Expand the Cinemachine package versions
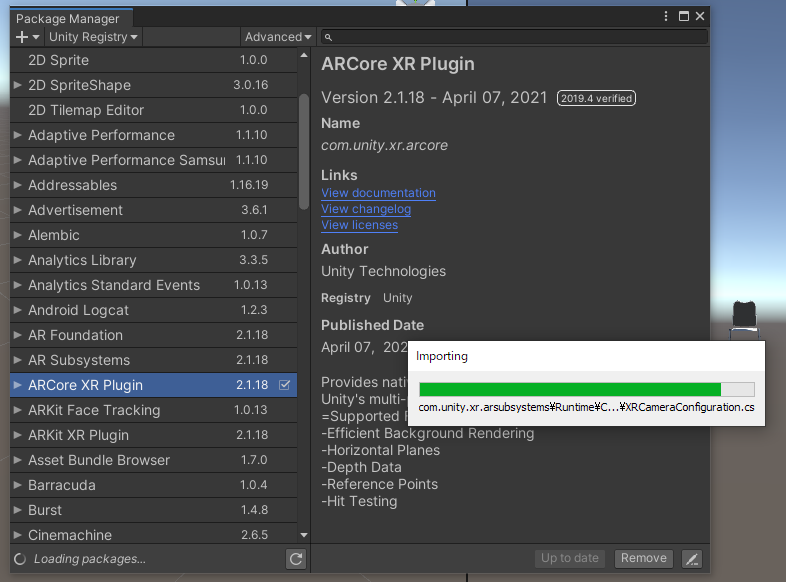 click(x=18, y=535)
